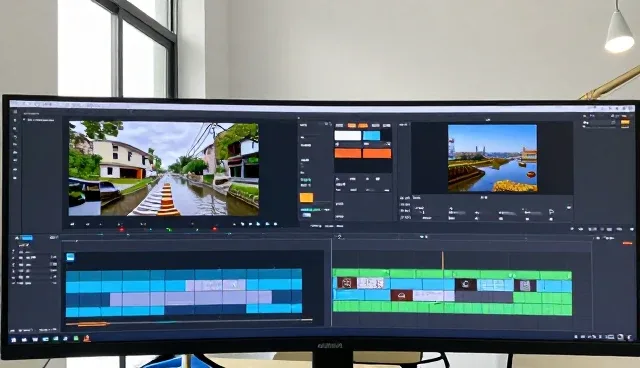Click the orange scrollbar under blue timeline
Screen dimensions: 640x368
click(87, 324)
